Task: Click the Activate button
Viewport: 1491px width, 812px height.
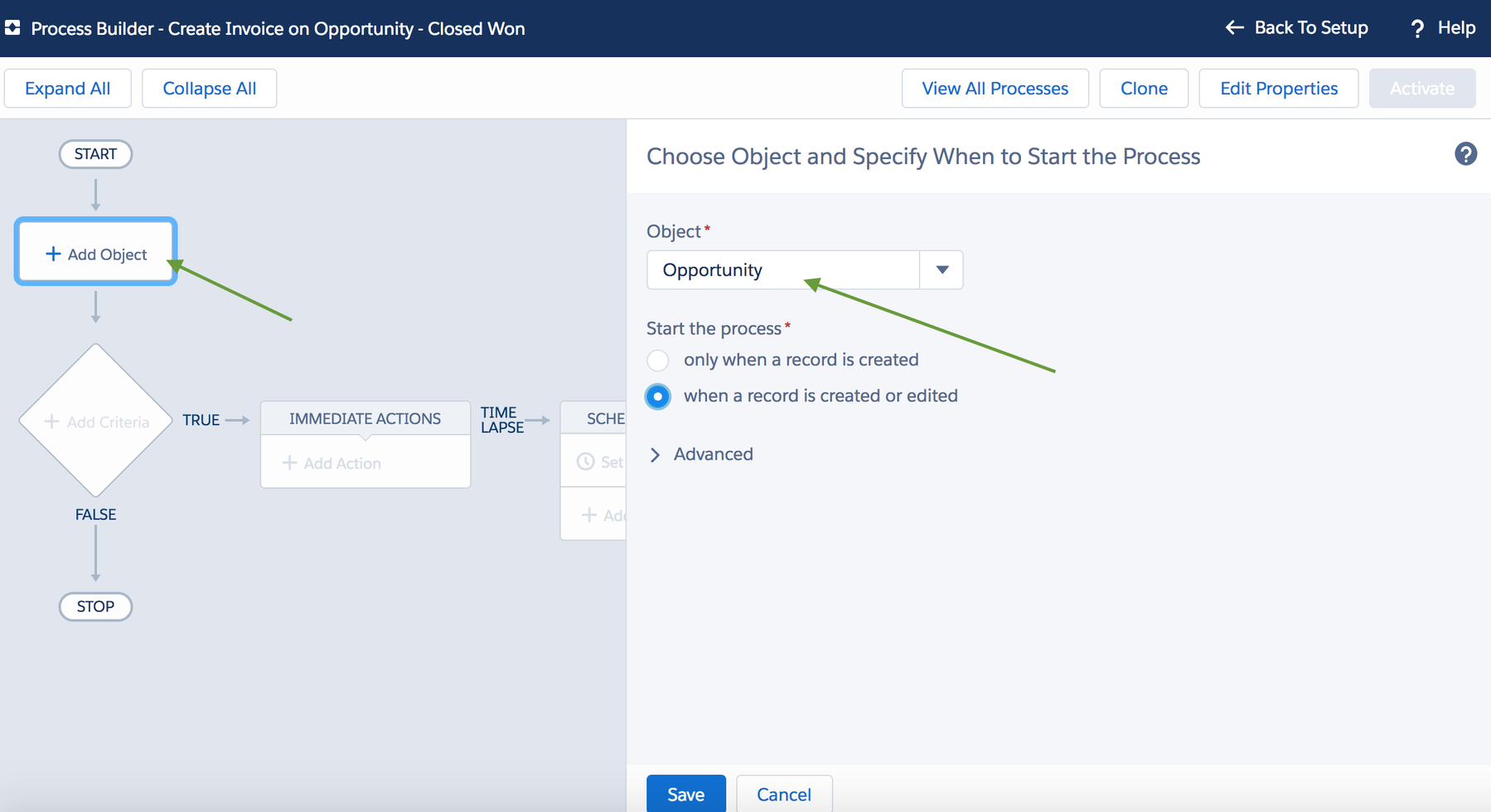Action: (1422, 89)
